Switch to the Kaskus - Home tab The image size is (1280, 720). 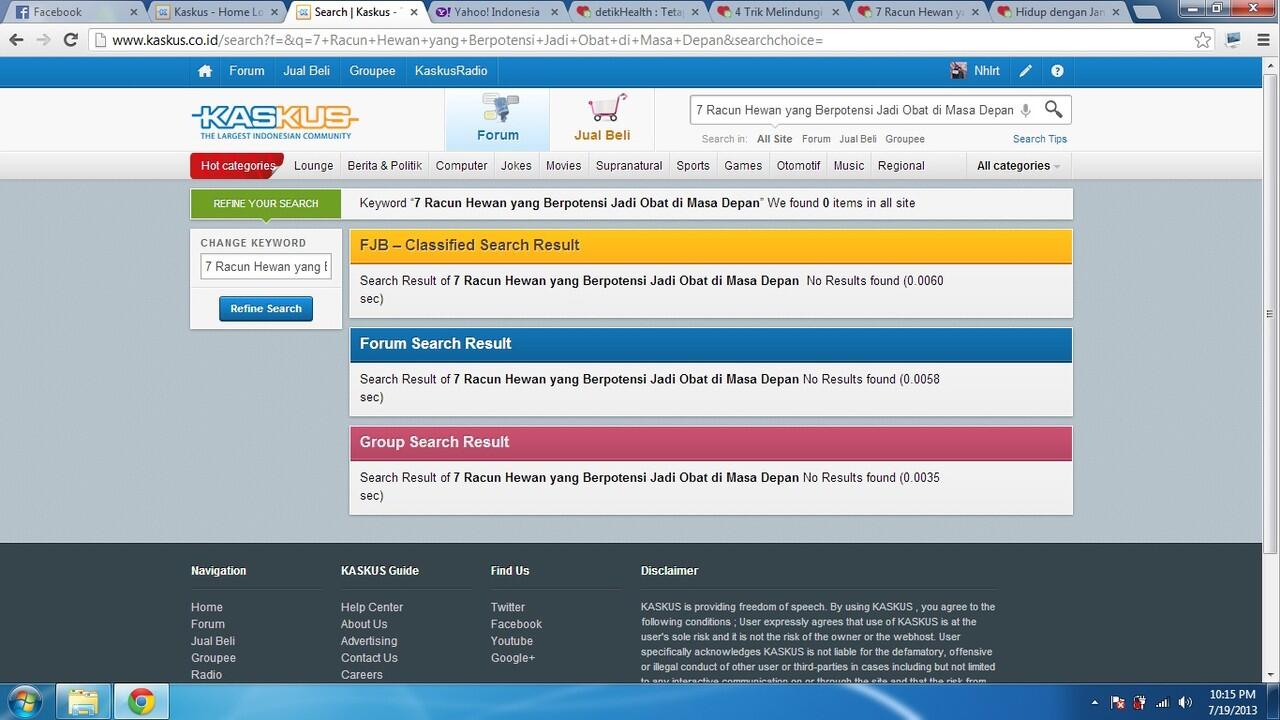coord(216,12)
